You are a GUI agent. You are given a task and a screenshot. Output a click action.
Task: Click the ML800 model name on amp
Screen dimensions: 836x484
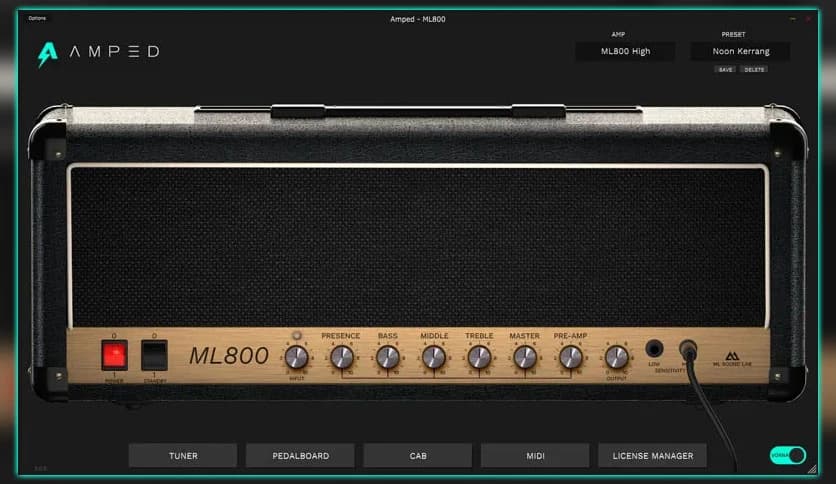click(229, 356)
